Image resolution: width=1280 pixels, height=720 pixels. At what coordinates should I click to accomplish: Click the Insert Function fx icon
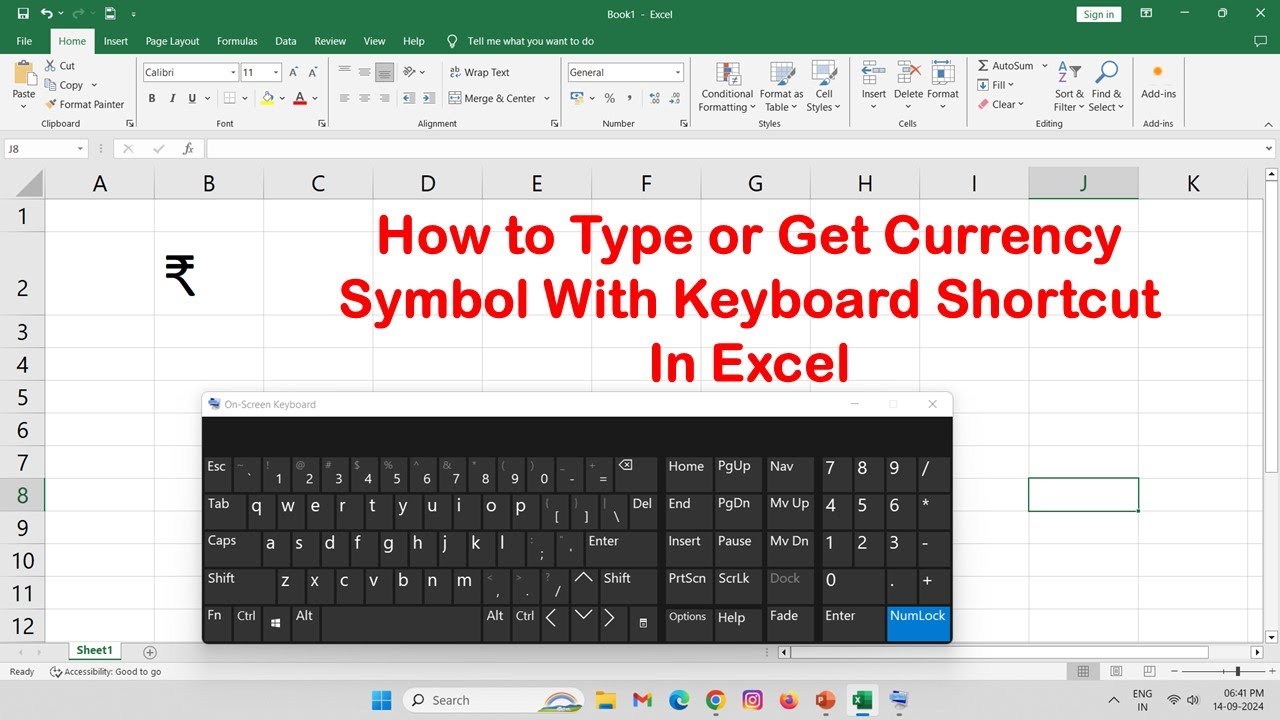(188, 148)
